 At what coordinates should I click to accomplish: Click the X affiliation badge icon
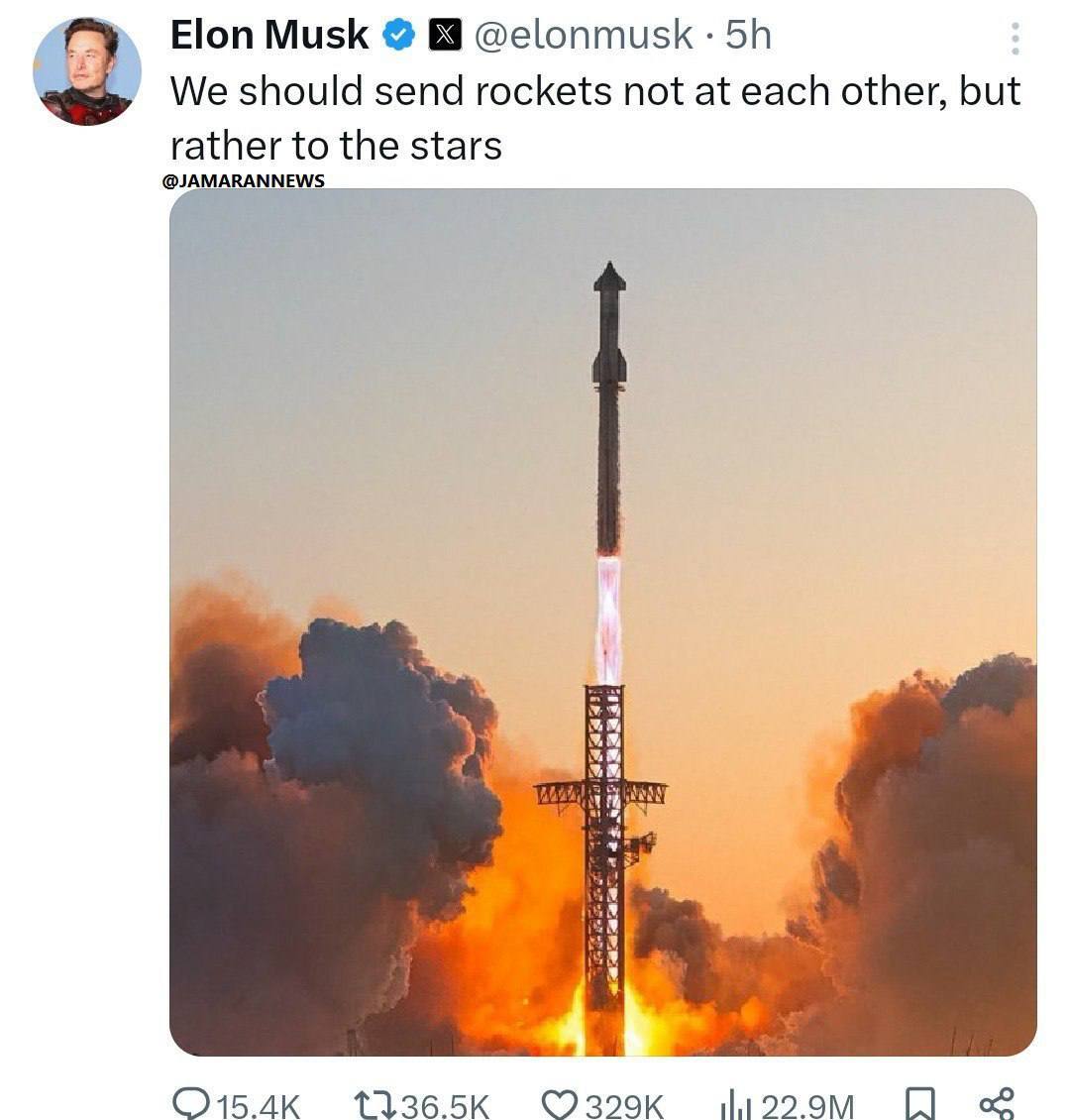(445, 36)
